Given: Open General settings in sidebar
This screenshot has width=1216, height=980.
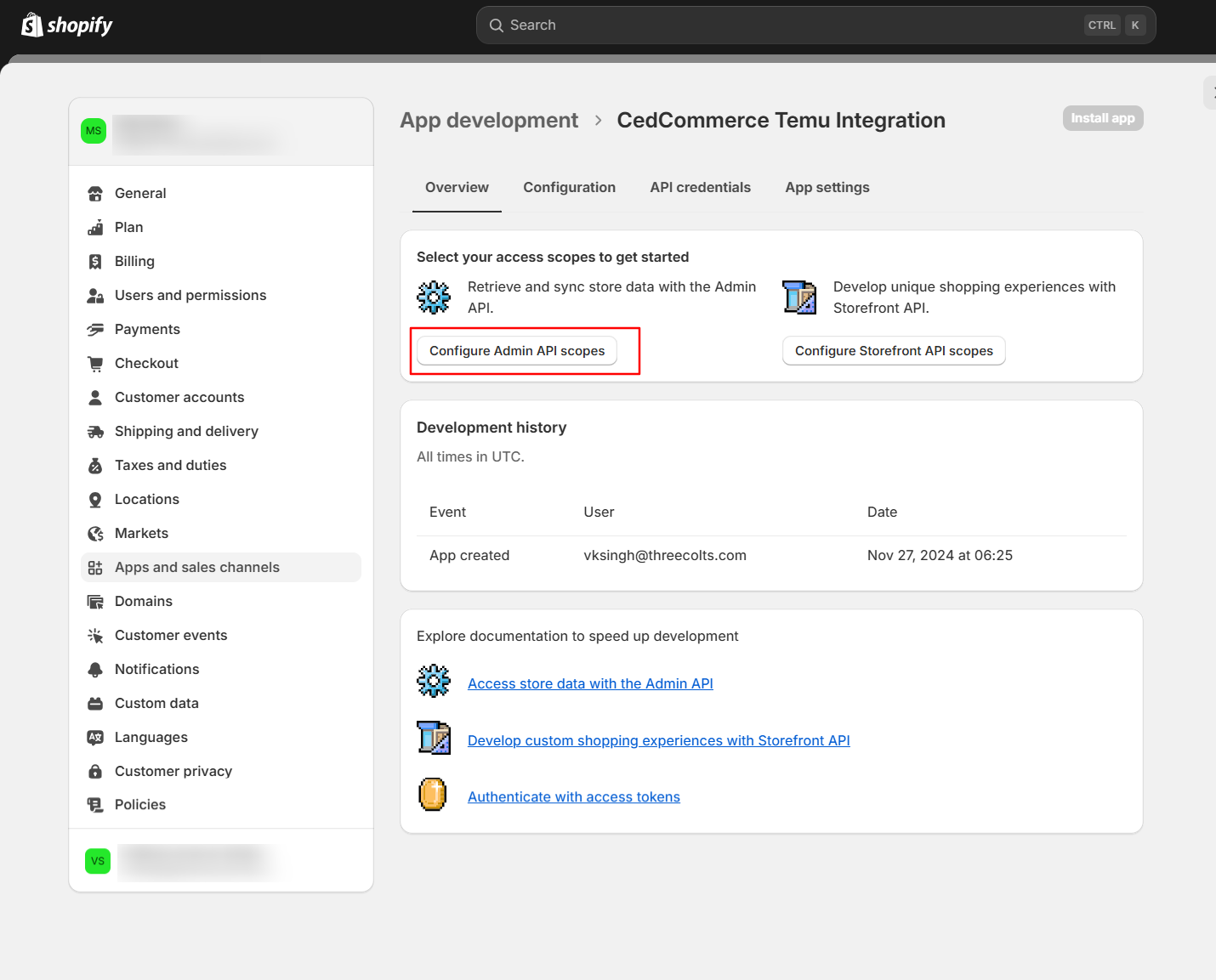Looking at the screenshot, I should [x=221, y=194].
